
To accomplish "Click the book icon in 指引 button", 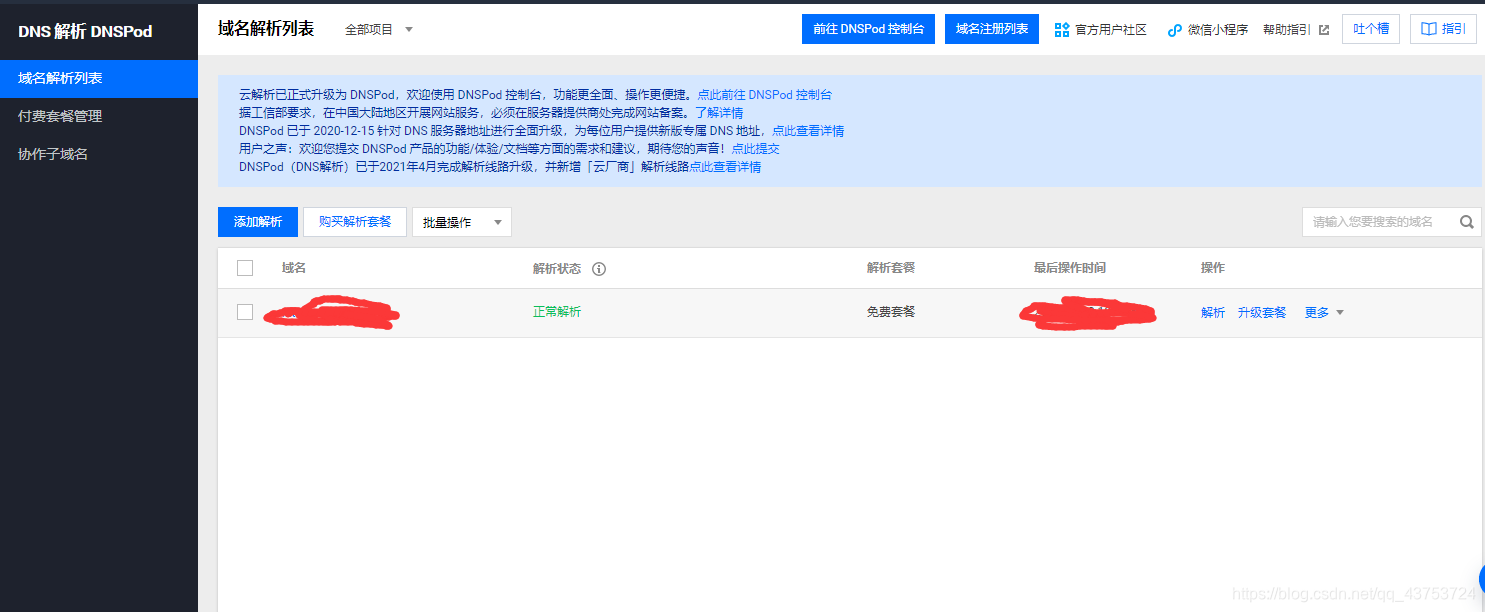I will pos(1429,29).
